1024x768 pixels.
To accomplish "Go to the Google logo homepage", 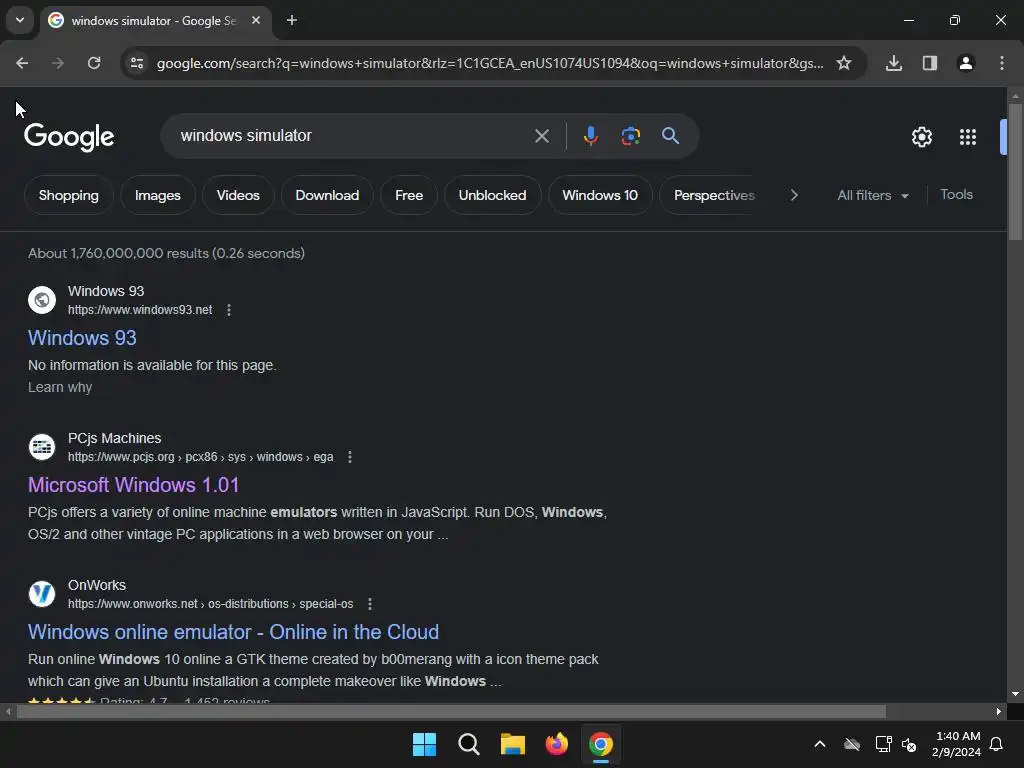I will pos(69,137).
